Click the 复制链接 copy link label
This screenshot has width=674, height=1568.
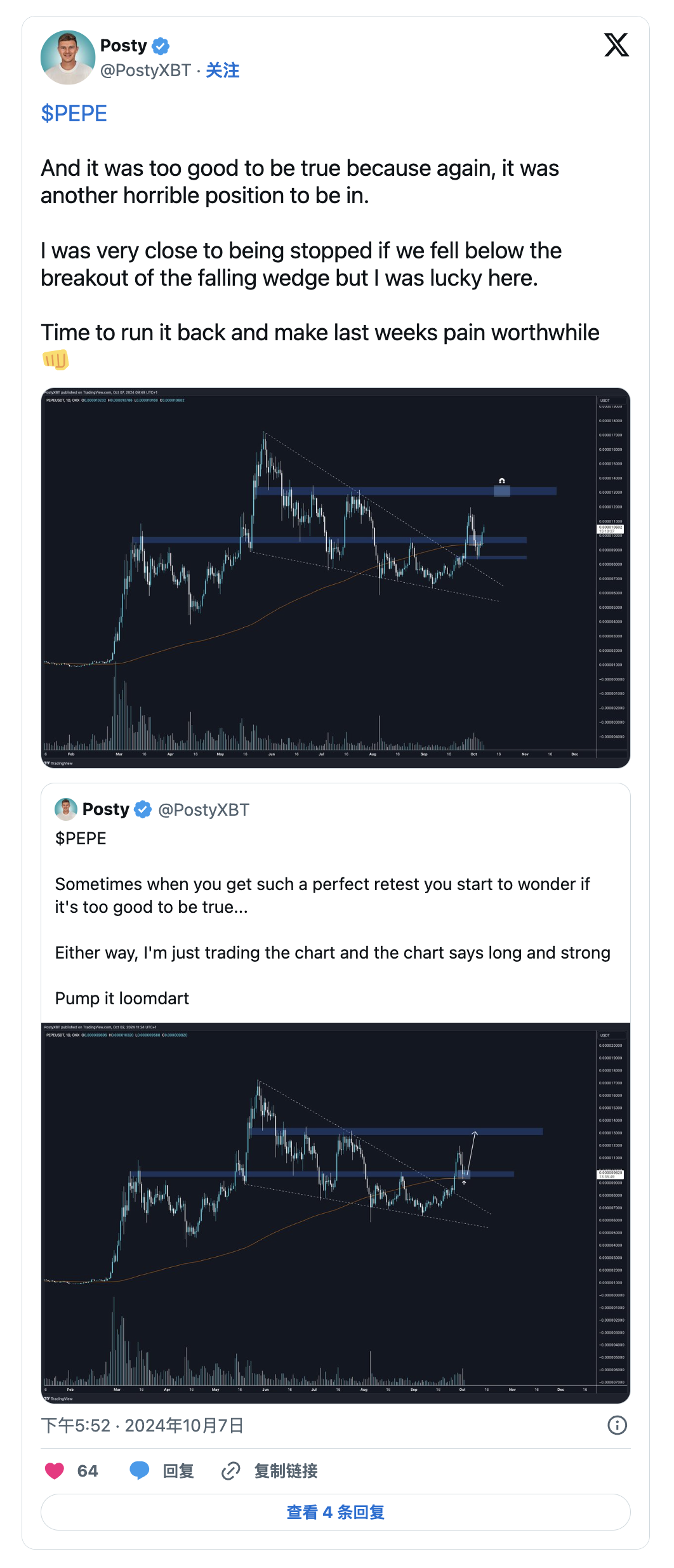286,1471
